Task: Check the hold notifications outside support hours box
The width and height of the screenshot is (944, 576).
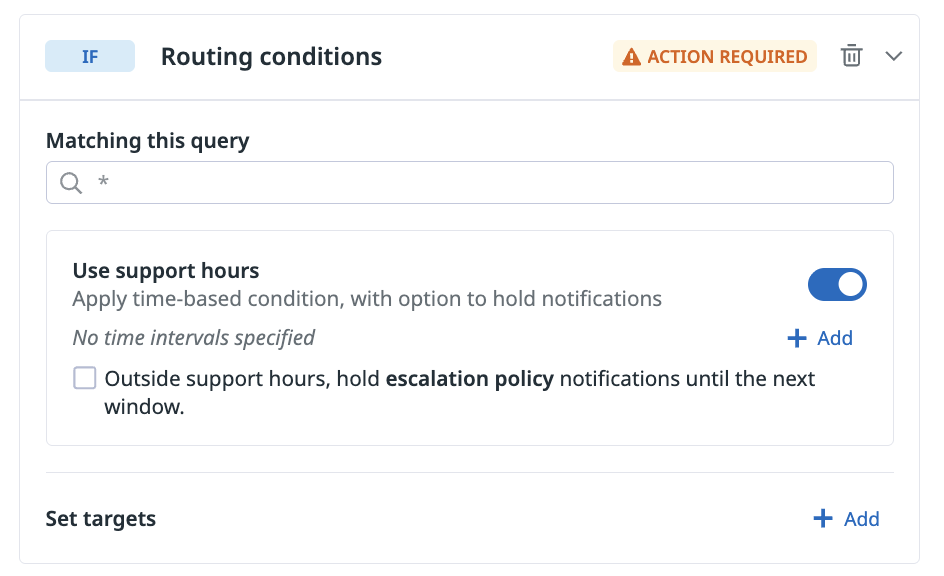Action: (x=85, y=378)
